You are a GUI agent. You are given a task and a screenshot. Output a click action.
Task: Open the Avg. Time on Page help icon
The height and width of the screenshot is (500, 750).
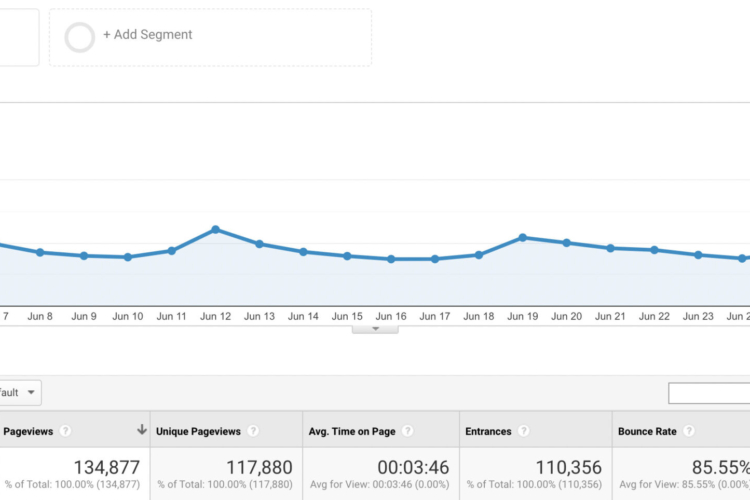(408, 431)
